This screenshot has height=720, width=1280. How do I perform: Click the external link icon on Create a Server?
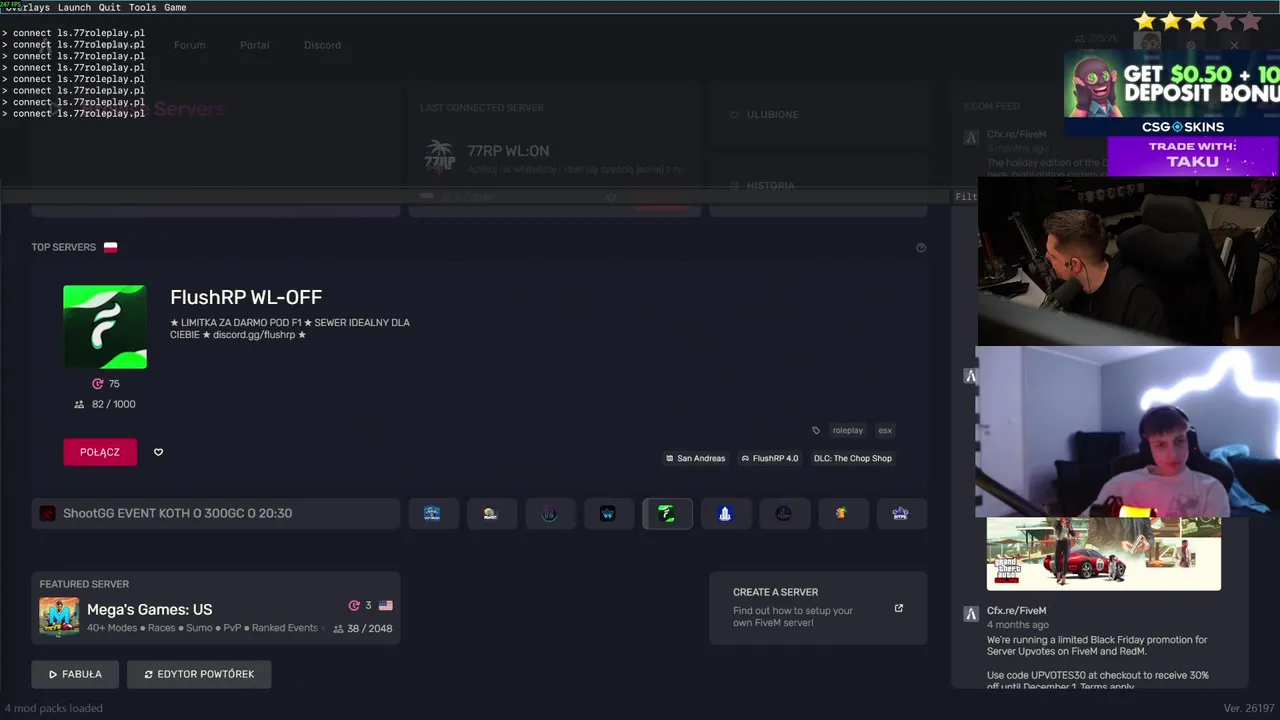tap(898, 608)
